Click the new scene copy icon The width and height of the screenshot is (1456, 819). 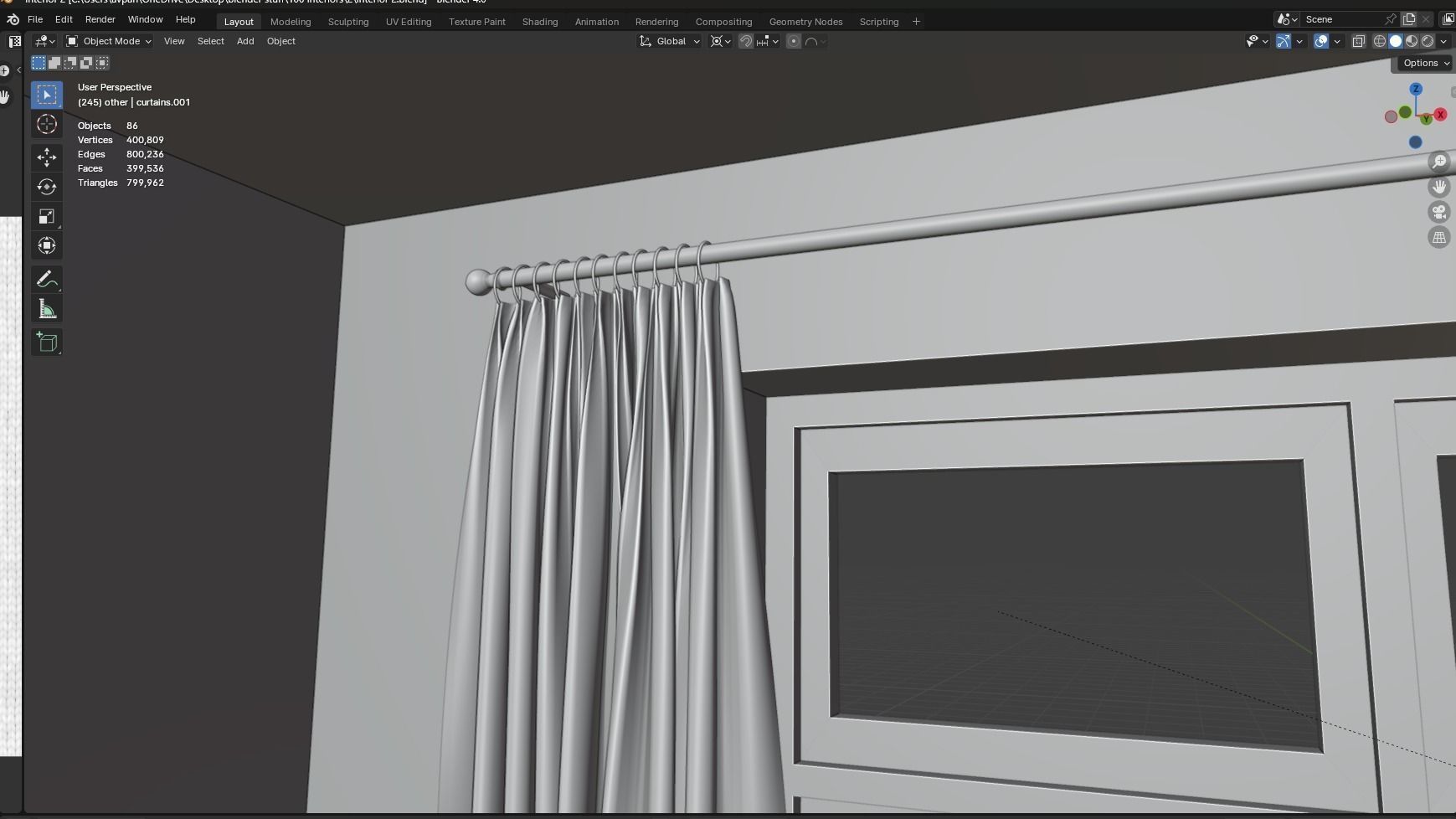pyautogui.click(x=1409, y=19)
